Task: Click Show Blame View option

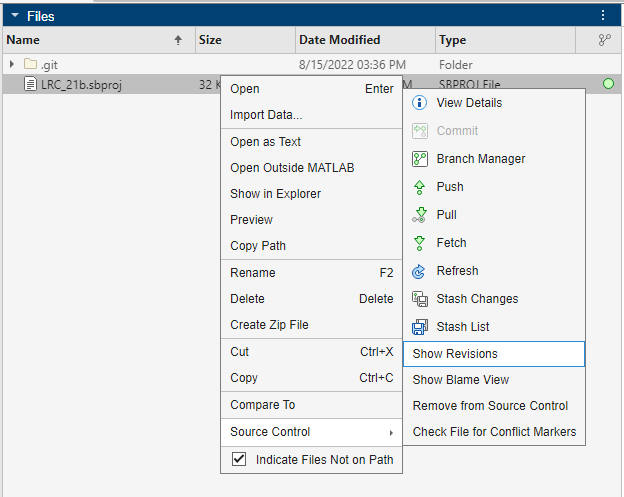Action: tap(461, 379)
